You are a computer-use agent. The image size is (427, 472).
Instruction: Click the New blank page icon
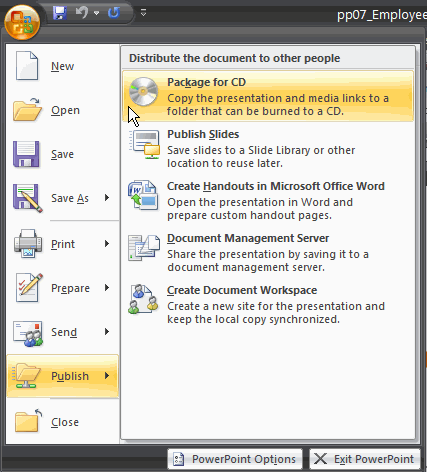click(27, 66)
